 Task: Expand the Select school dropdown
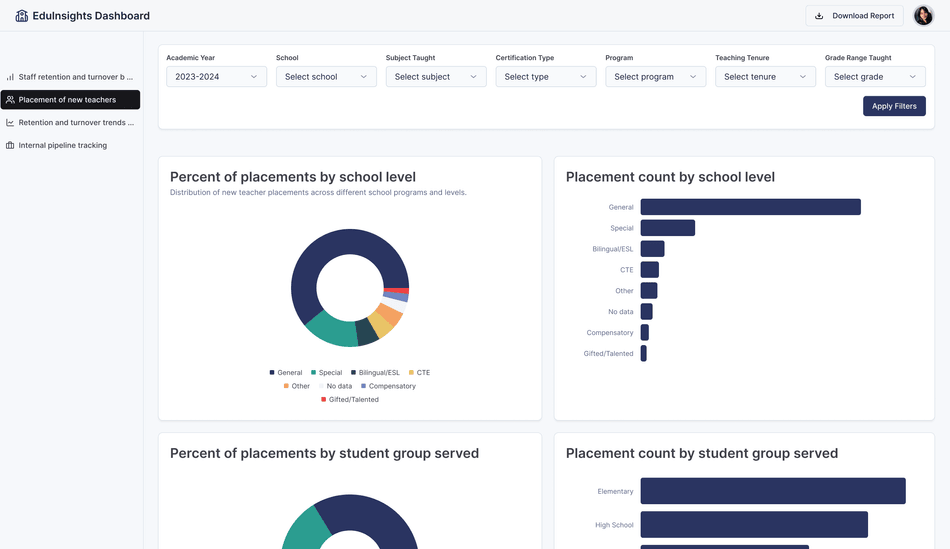point(326,77)
